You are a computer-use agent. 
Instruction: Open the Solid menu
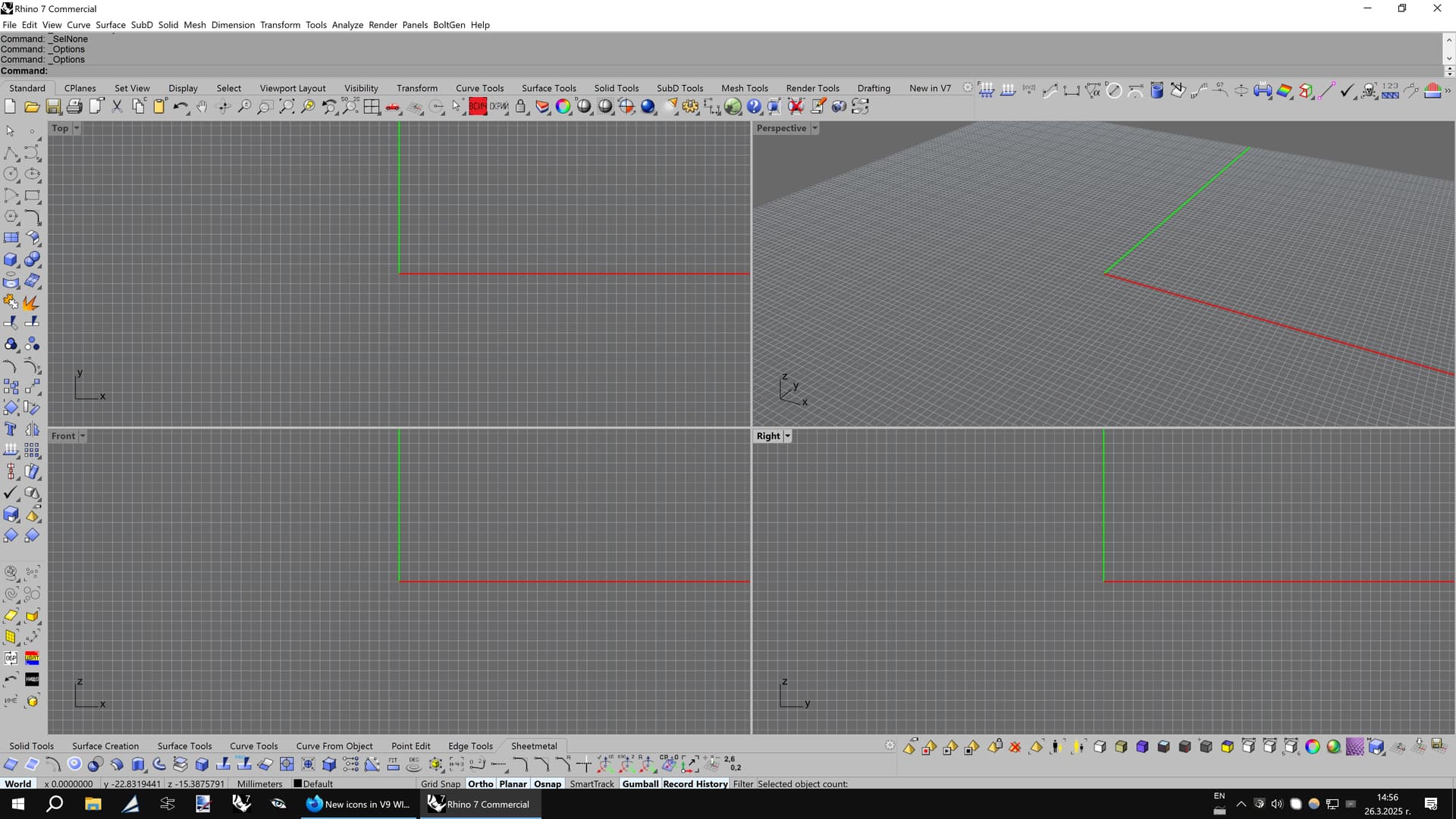coord(168,24)
